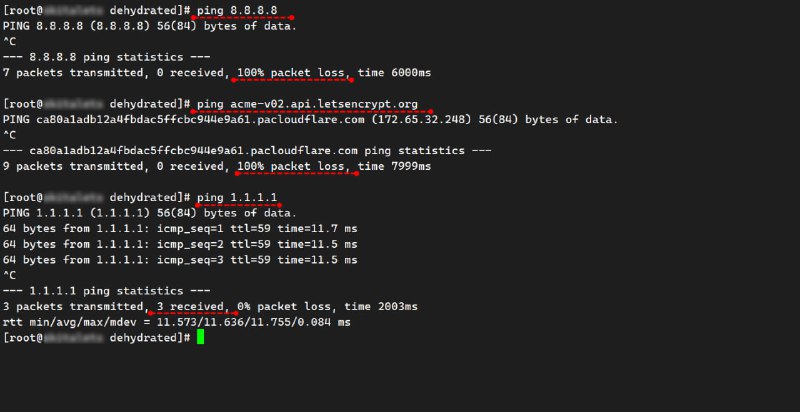
Task: Click '7 packets transmitted' text
Action: pyautogui.click(x=72, y=73)
